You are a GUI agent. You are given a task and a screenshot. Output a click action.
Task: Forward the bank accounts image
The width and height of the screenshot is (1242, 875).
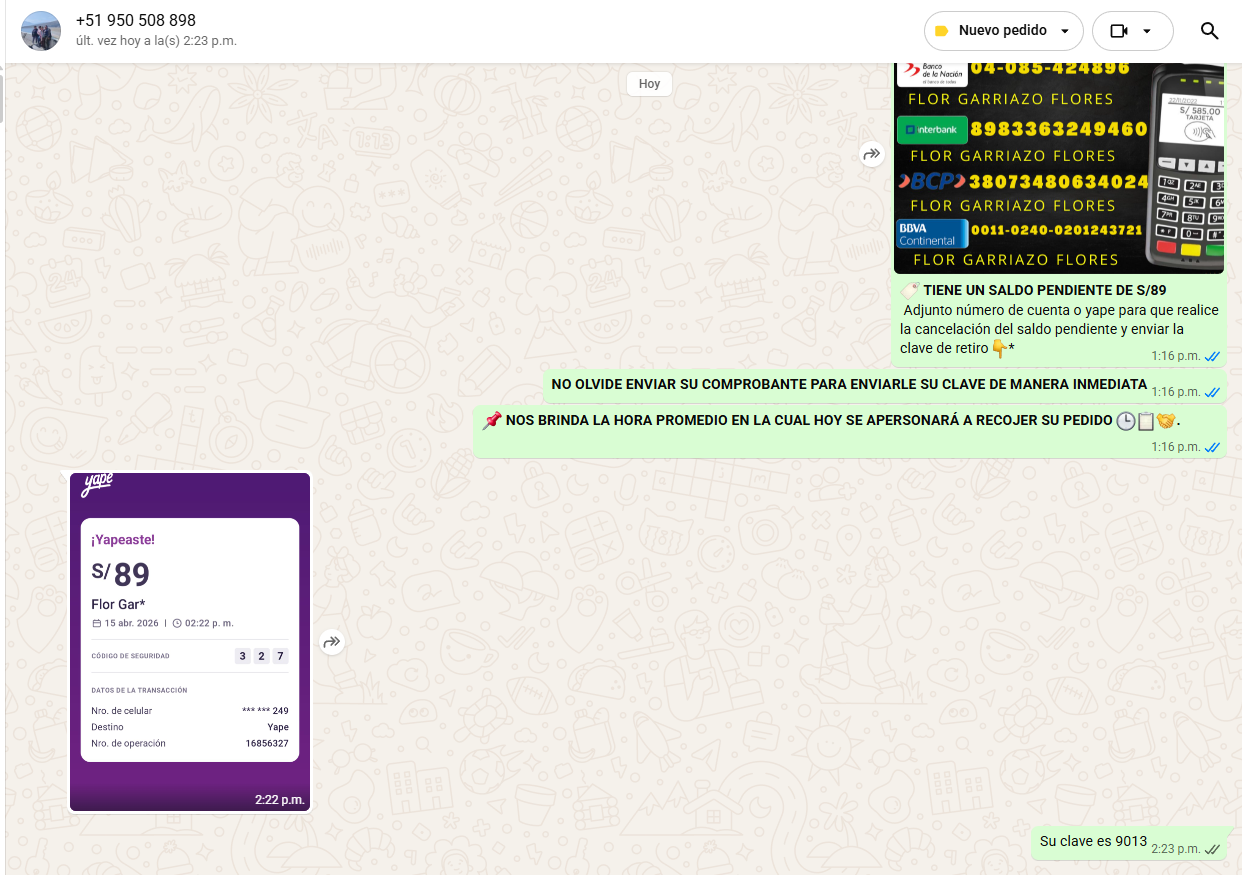point(872,154)
